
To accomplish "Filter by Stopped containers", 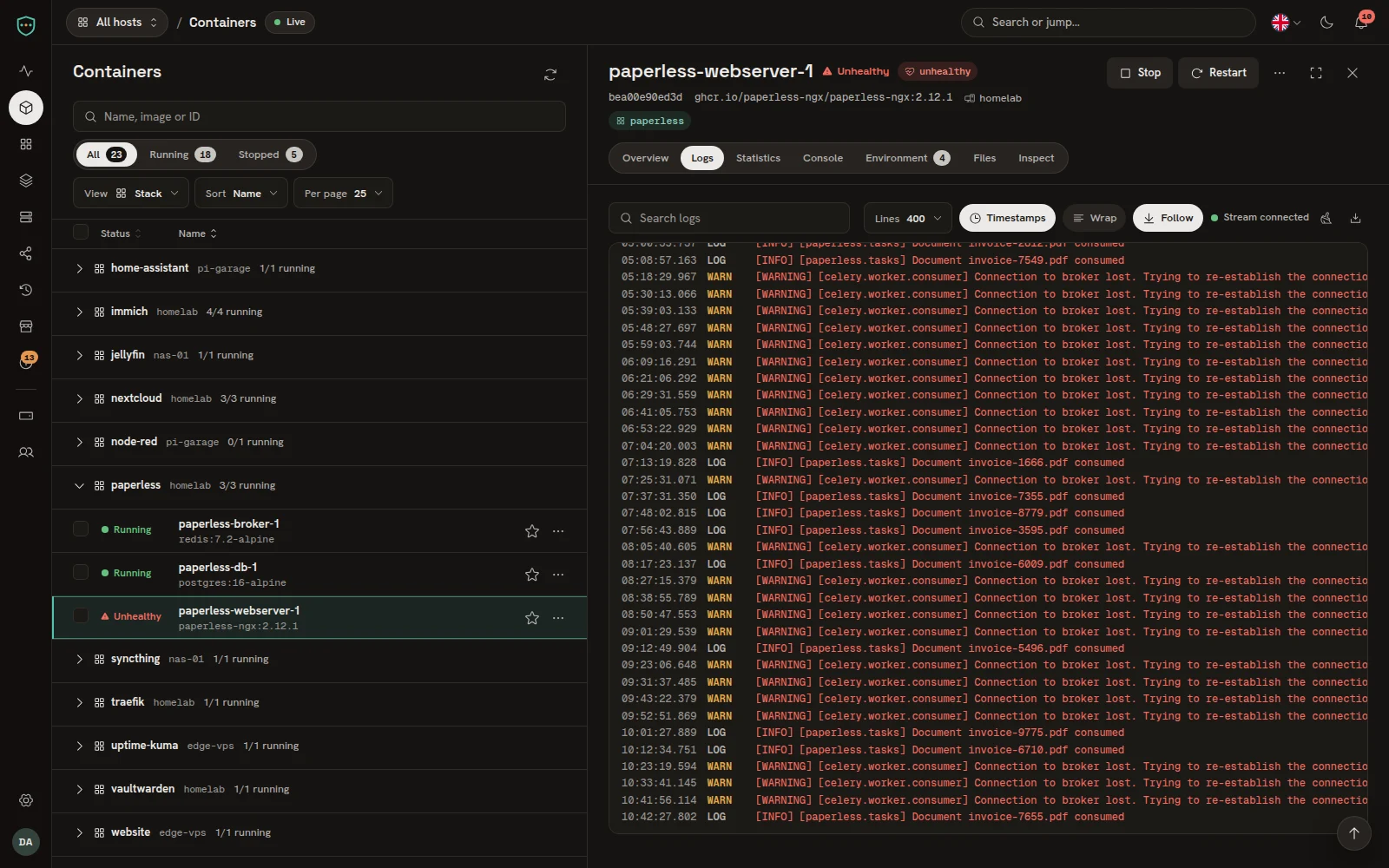I will (270, 155).
